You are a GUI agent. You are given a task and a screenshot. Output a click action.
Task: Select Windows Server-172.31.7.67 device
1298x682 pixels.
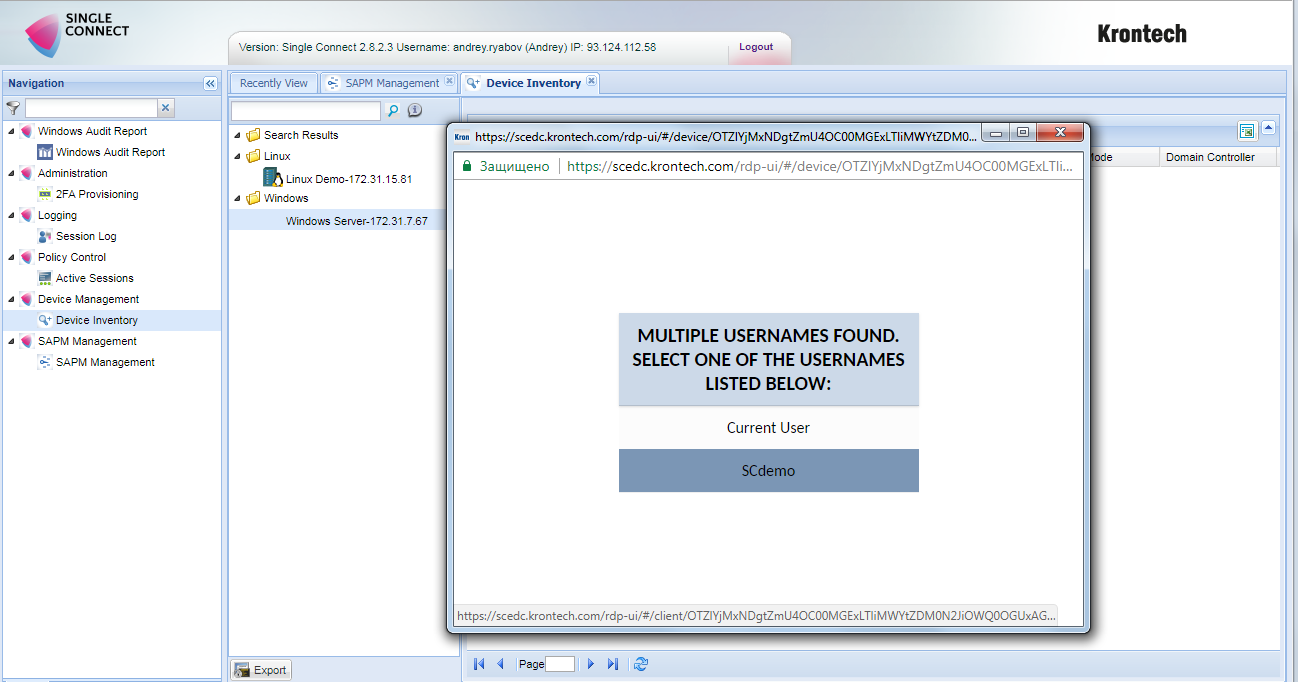[357, 221]
